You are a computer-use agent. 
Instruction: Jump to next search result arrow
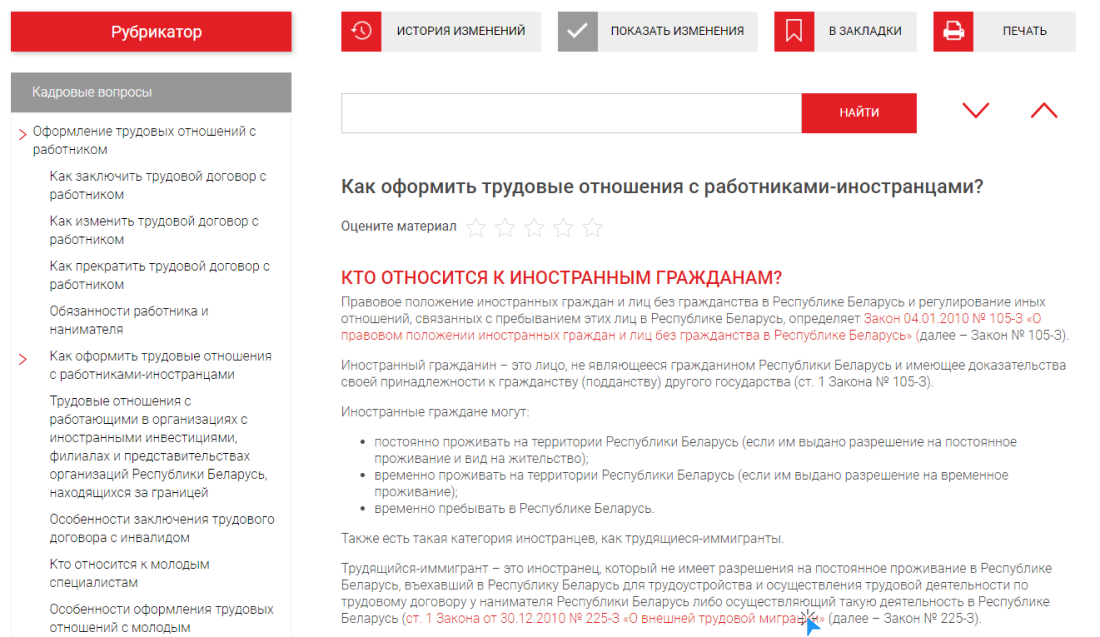[x=975, y=111]
